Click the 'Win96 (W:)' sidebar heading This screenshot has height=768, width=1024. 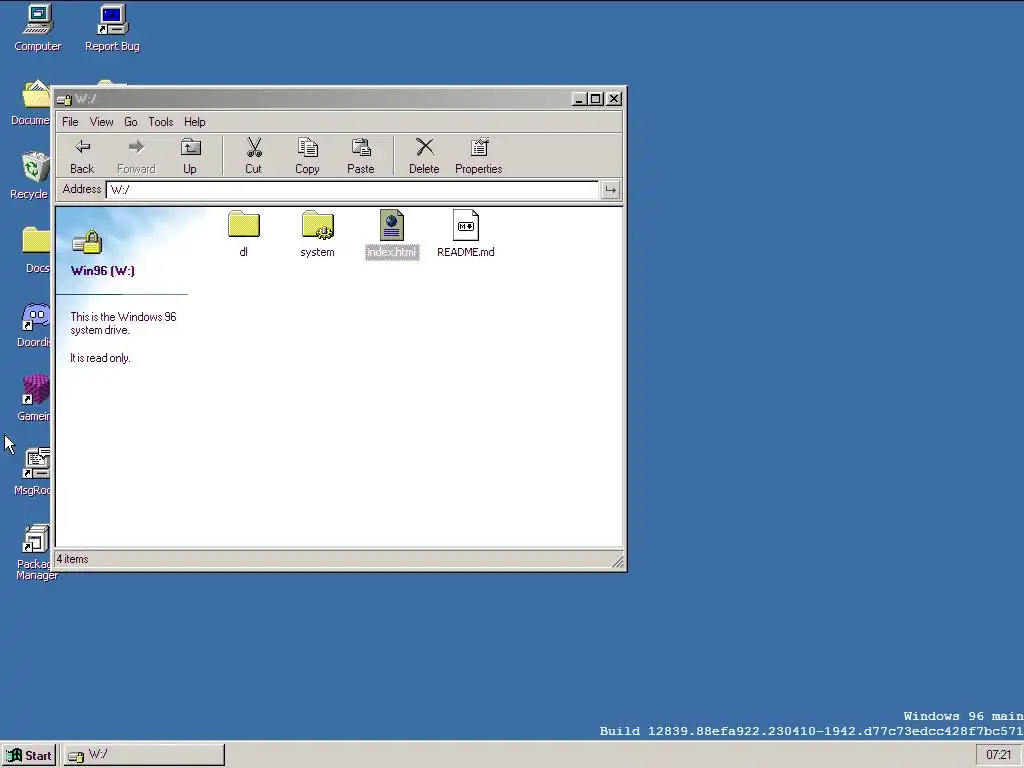103,271
